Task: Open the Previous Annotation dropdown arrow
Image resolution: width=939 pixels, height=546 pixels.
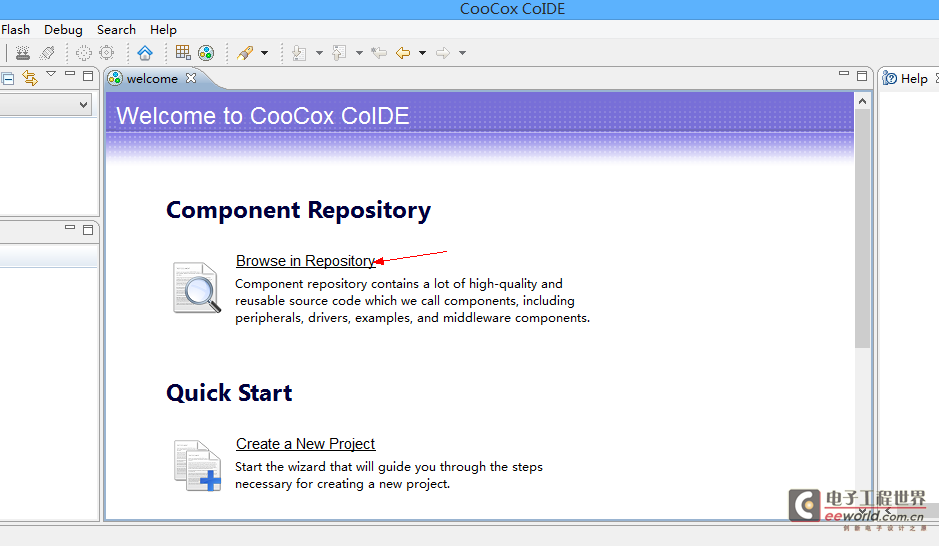Action: pyautogui.click(x=359, y=53)
